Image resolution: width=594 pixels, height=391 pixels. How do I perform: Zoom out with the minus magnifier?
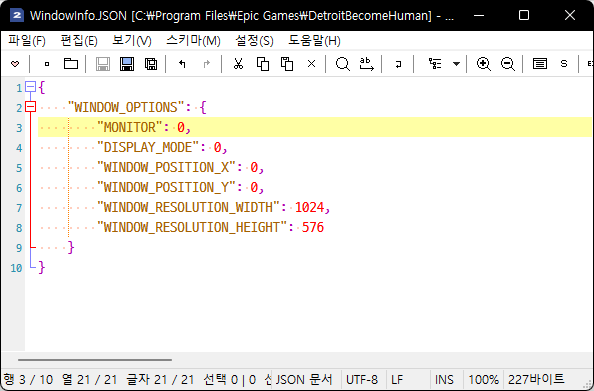508,64
